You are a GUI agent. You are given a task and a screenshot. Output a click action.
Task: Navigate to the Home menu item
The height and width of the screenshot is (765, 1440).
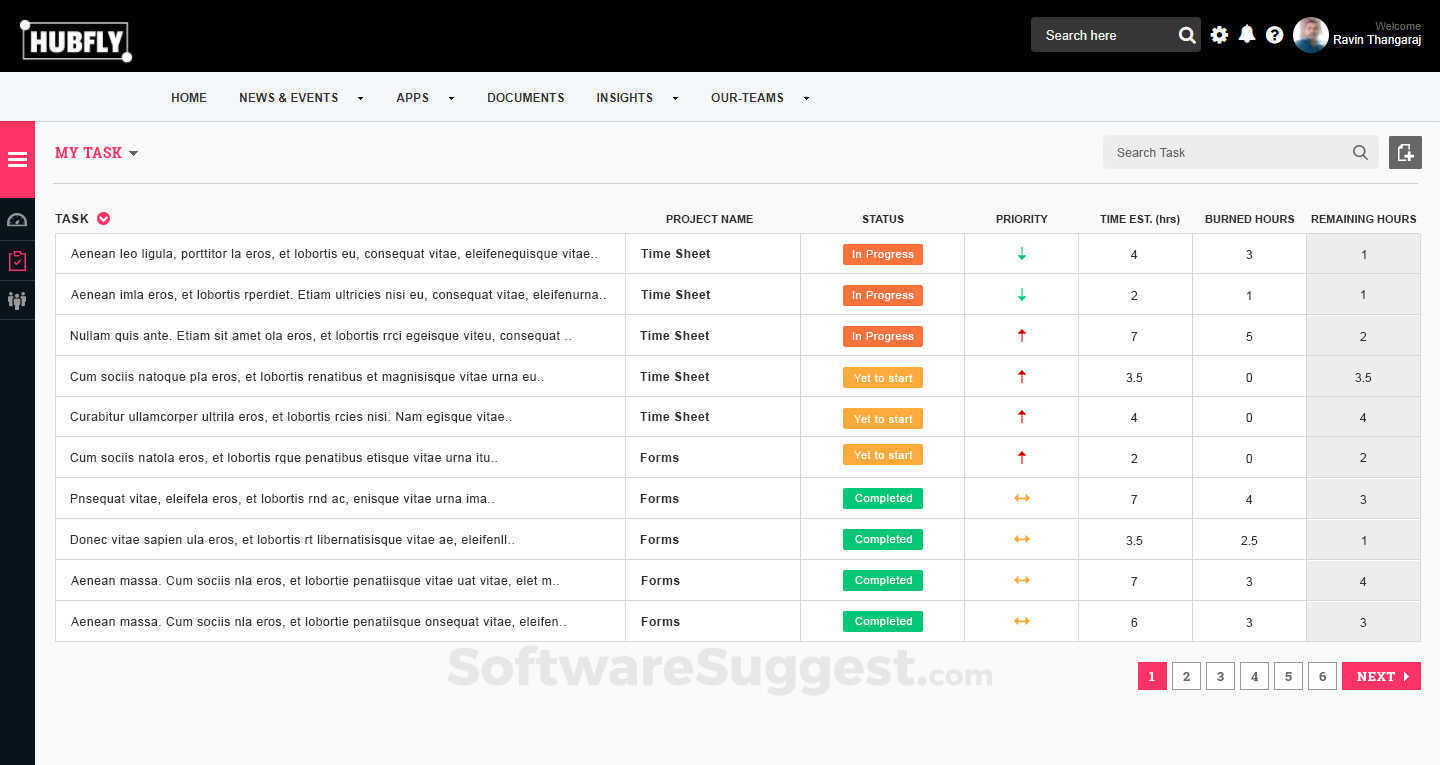pos(189,98)
